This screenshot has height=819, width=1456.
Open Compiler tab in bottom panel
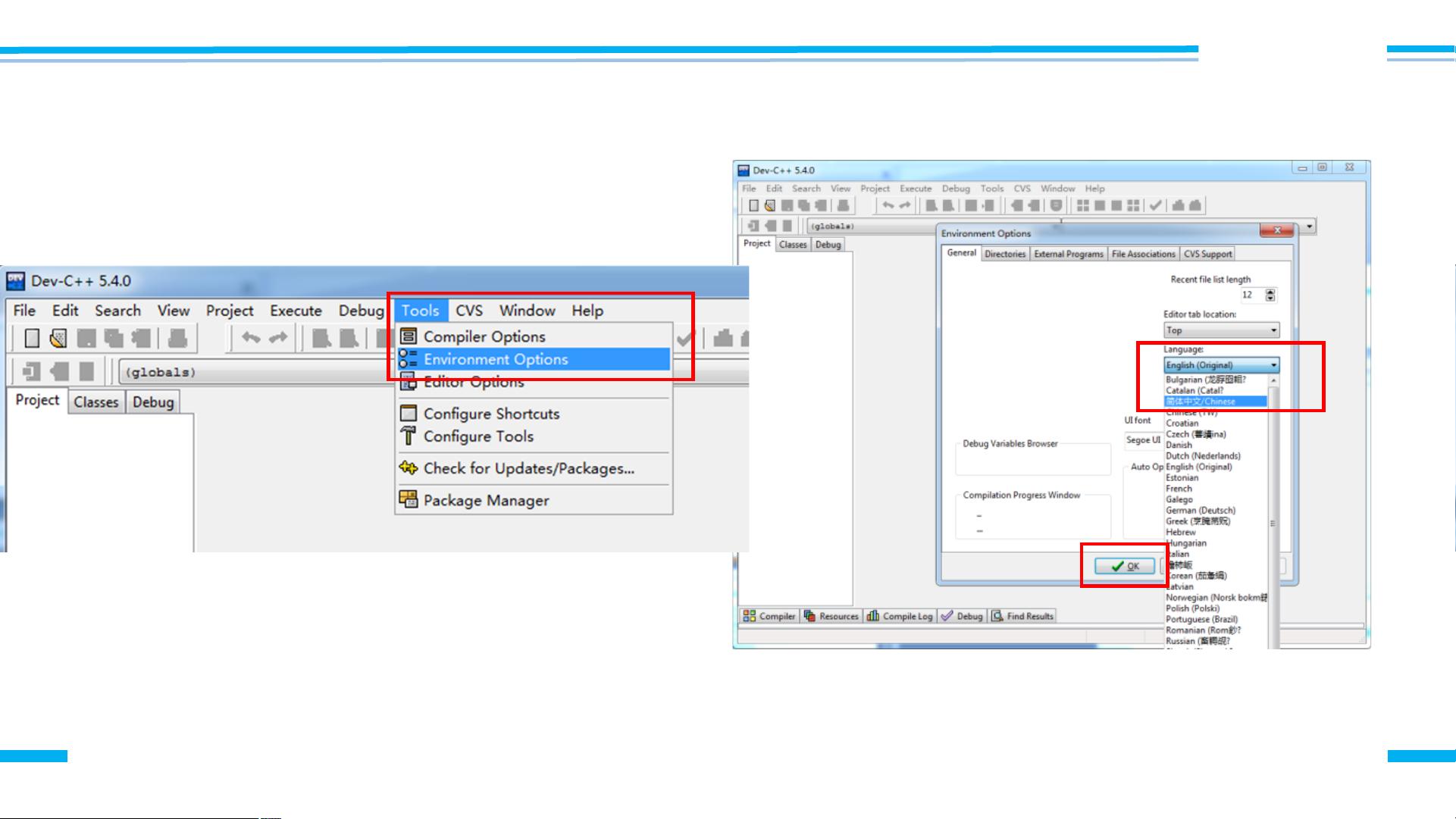click(769, 616)
